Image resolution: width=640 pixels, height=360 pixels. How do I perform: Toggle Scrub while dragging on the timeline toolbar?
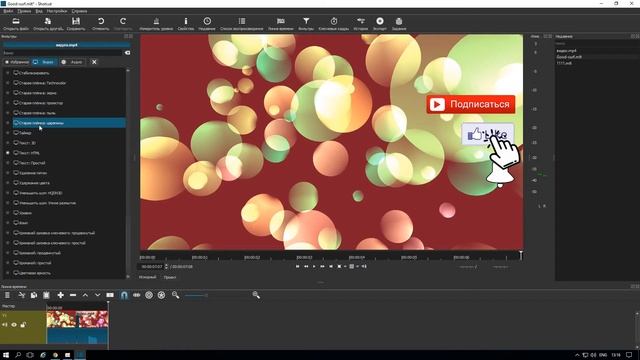click(136, 295)
